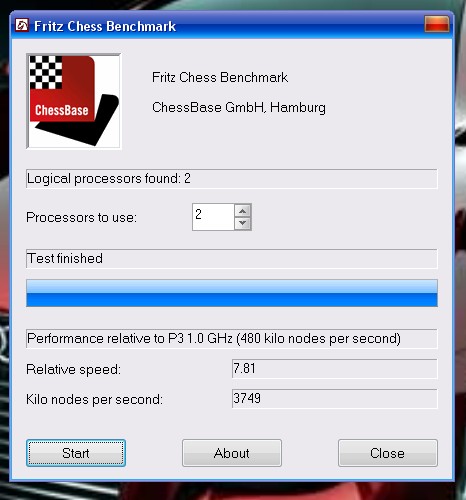Click the Fritz icon in title bar
The image size is (466, 500).
pyautogui.click(x=22, y=26)
